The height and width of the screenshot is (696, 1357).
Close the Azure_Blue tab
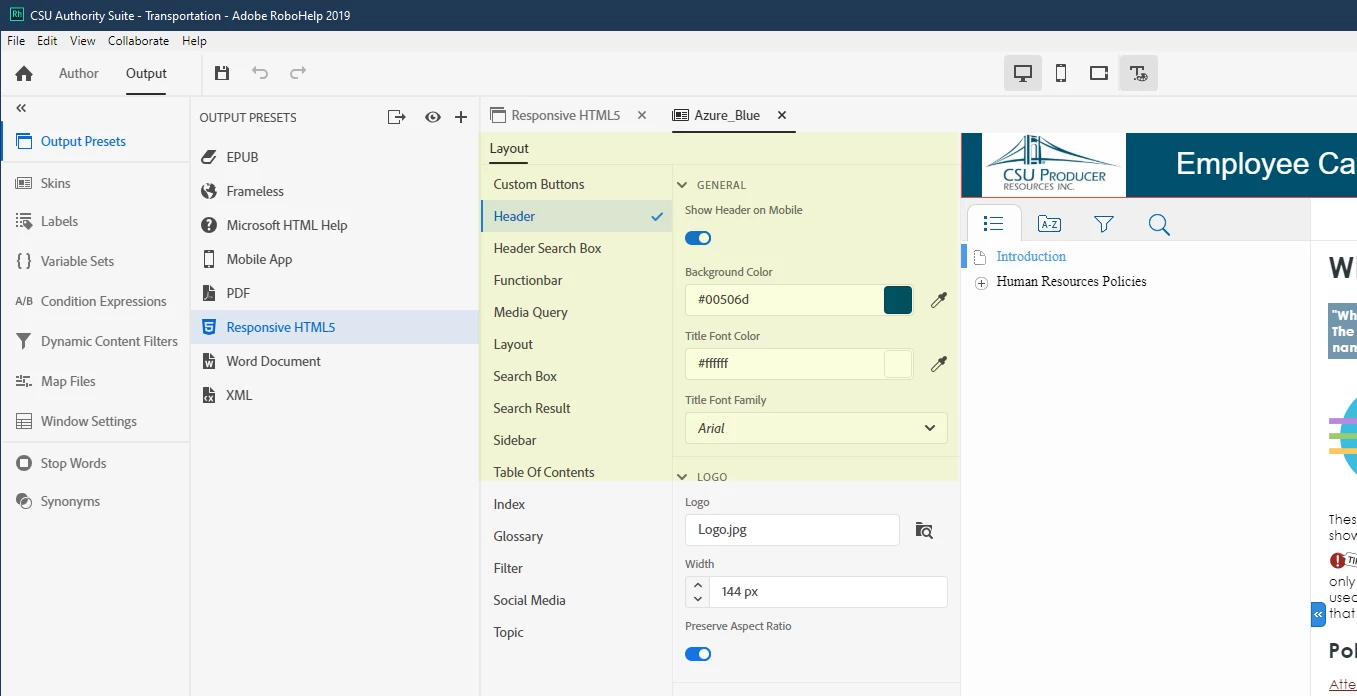(782, 115)
